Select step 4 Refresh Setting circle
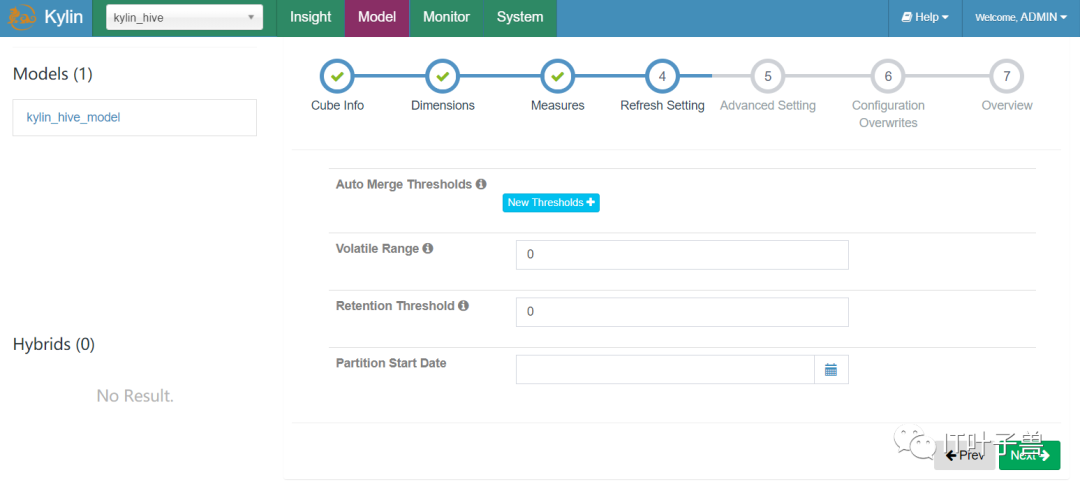 pyautogui.click(x=662, y=76)
